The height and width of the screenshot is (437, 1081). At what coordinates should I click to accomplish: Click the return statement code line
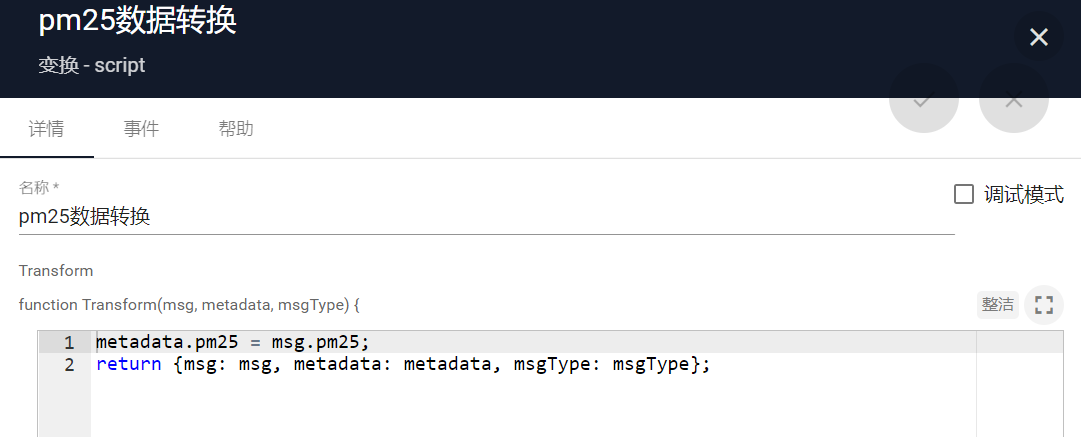403,365
